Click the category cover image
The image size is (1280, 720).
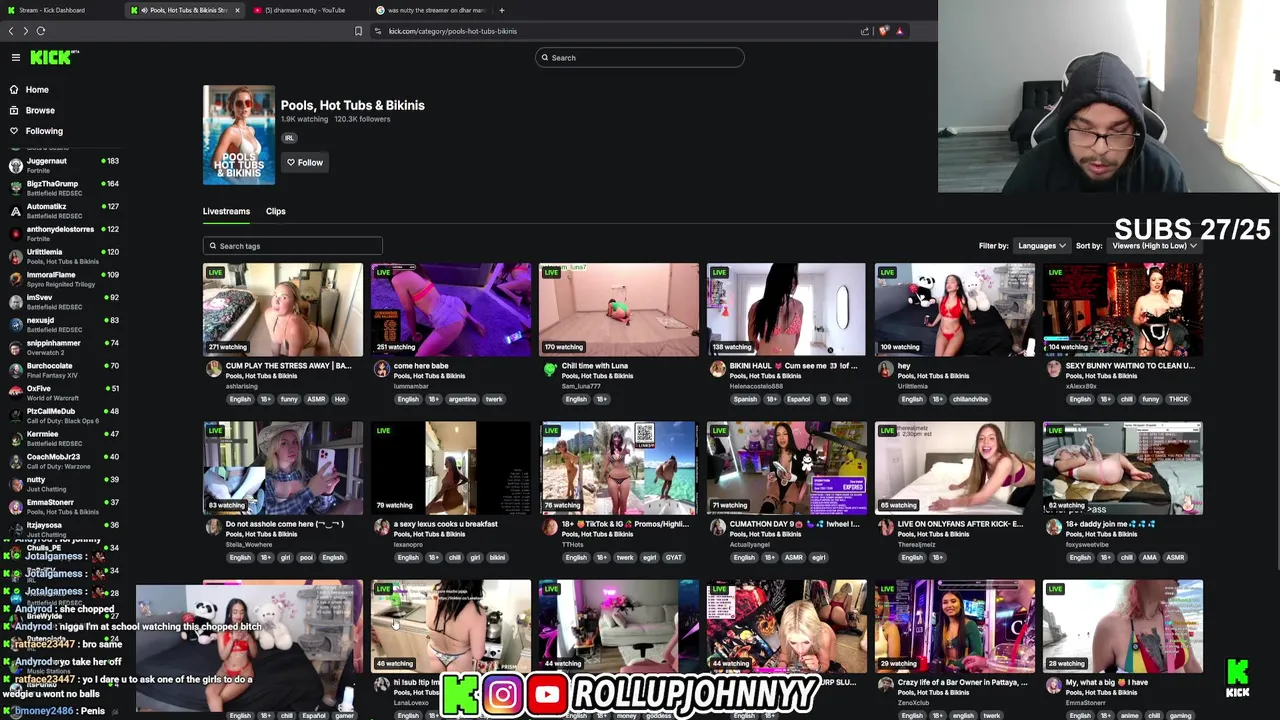(x=239, y=135)
